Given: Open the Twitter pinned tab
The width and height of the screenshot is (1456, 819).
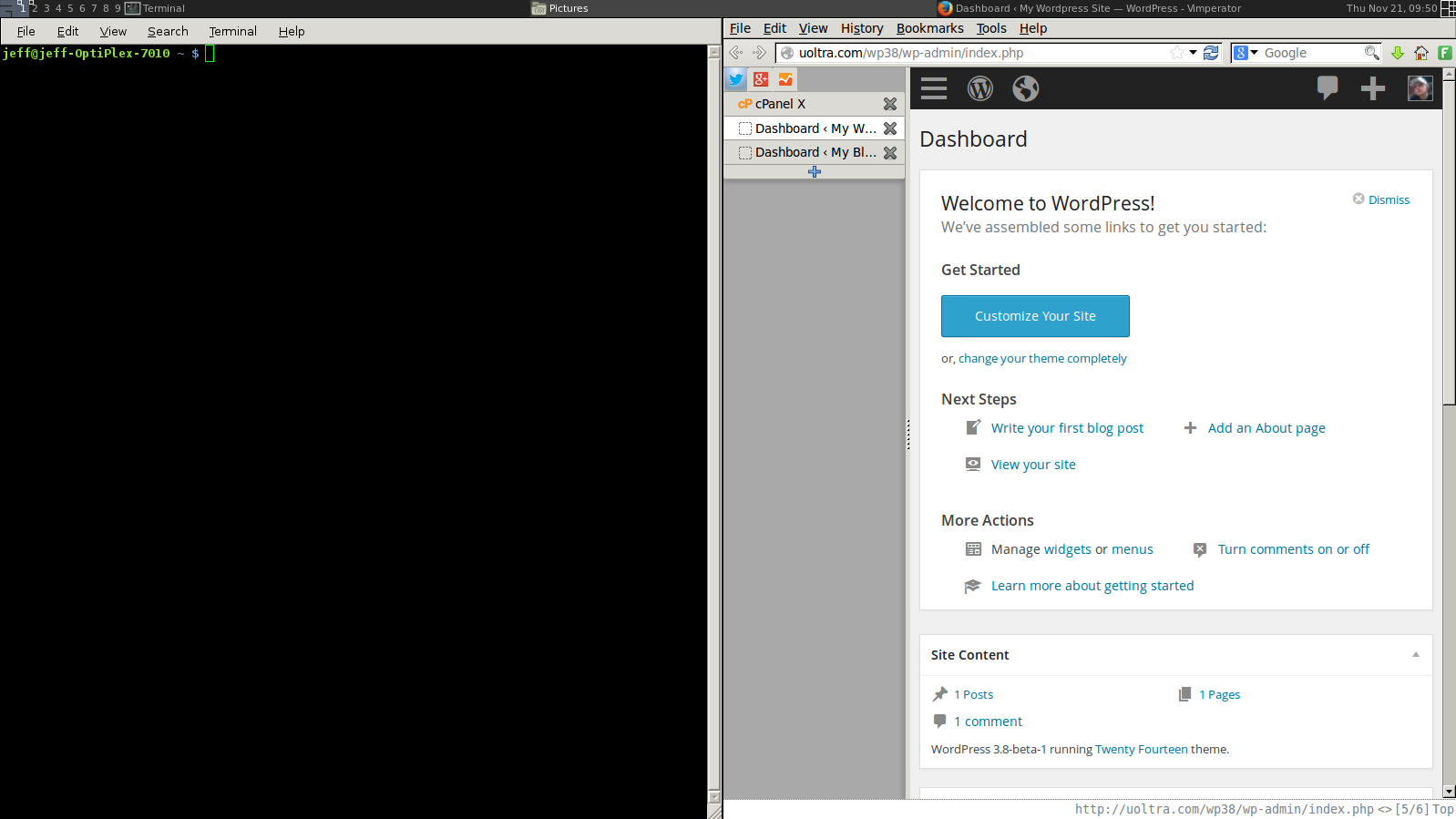Looking at the screenshot, I should (736, 79).
